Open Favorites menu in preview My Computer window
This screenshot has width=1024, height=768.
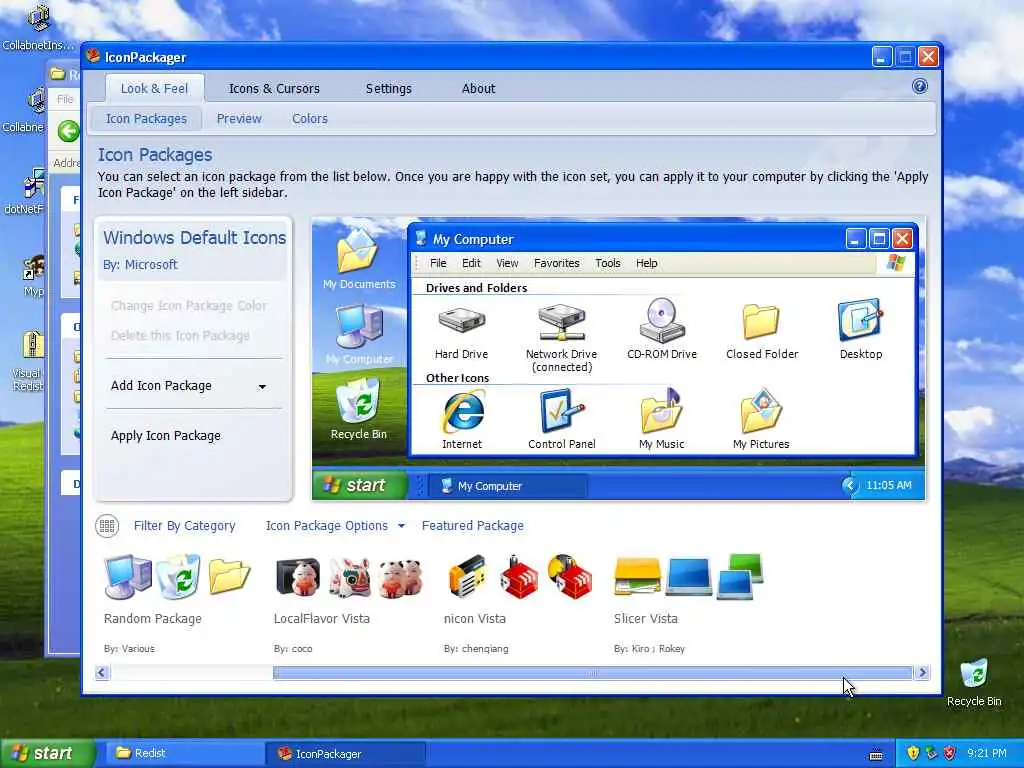click(556, 263)
